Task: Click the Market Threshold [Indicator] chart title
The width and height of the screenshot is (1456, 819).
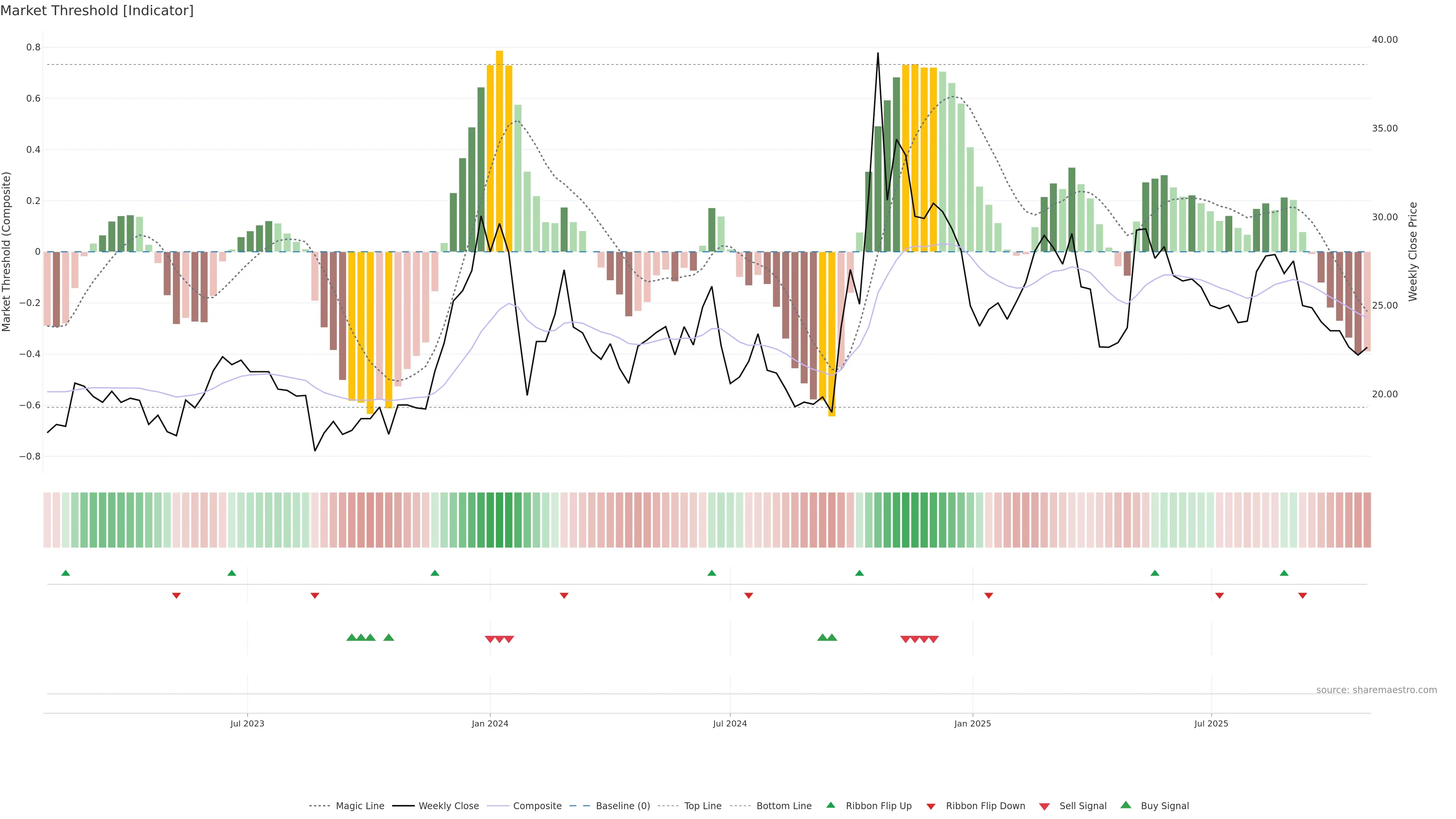Action: point(97,11)
